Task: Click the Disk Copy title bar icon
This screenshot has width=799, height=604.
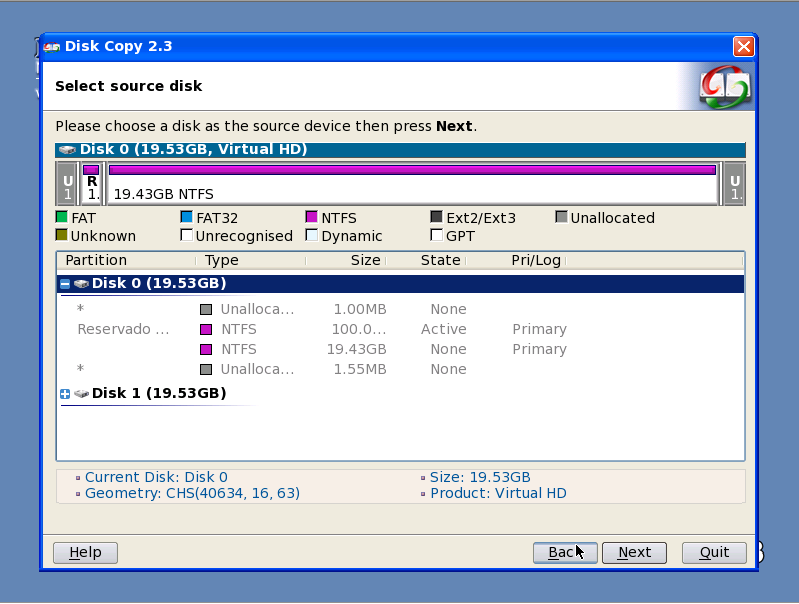Action: pos(51,47)
